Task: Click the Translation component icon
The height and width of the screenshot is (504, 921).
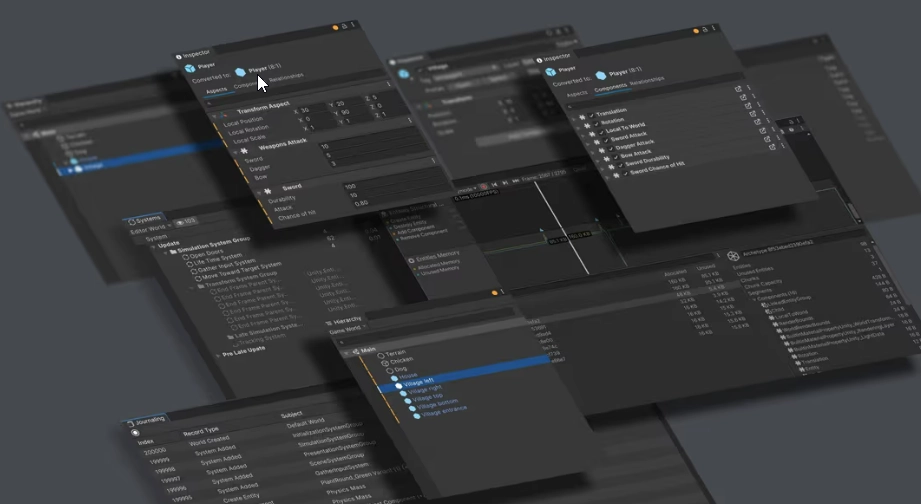Action: click(582, 117)
